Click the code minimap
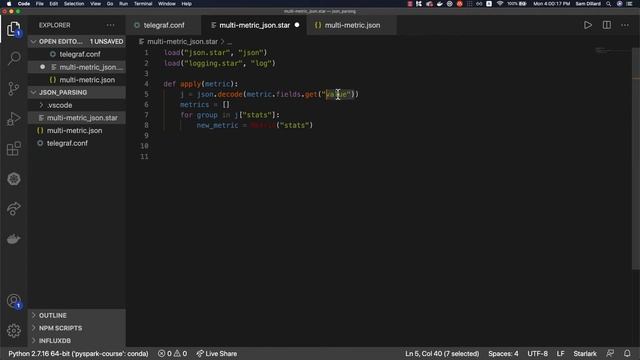This screenshot has height=360, width=640. click(x=612, y=50)
